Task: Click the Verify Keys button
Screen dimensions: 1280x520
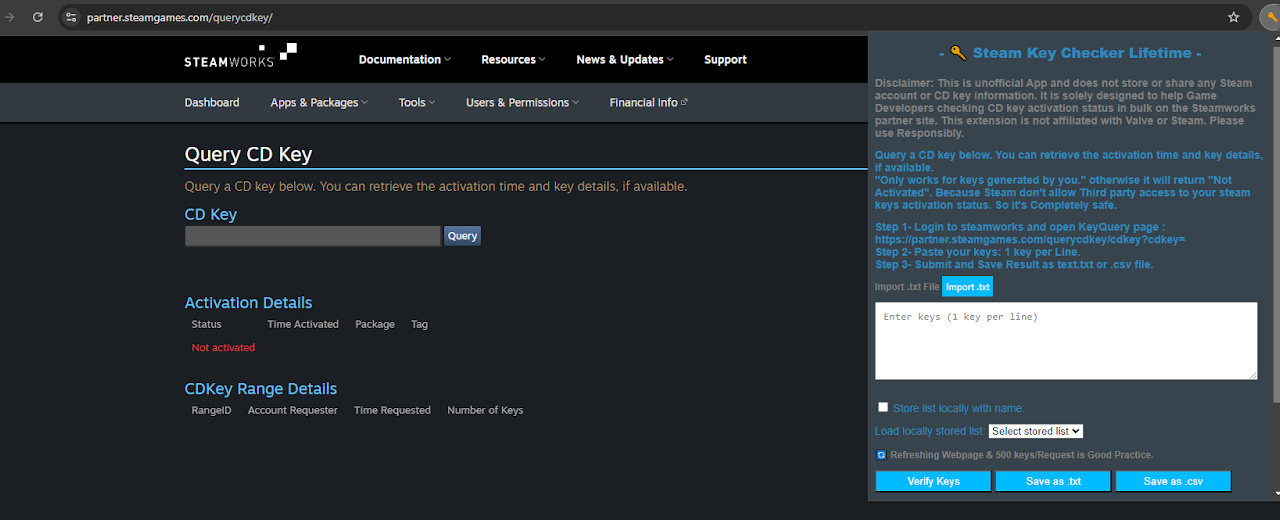Action: 933,481
